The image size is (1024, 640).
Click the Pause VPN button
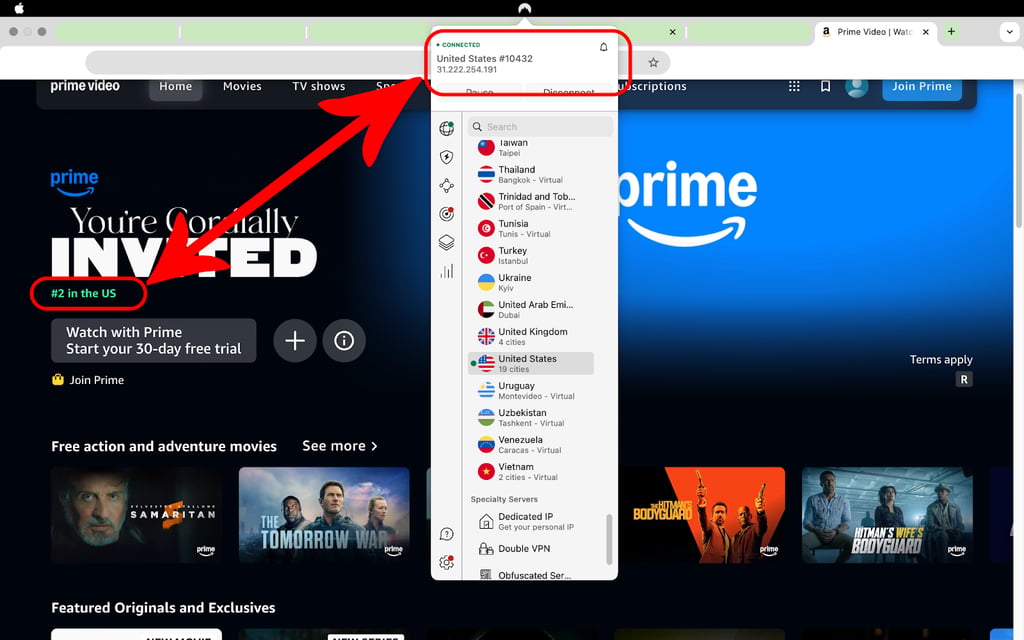point(479,92)
